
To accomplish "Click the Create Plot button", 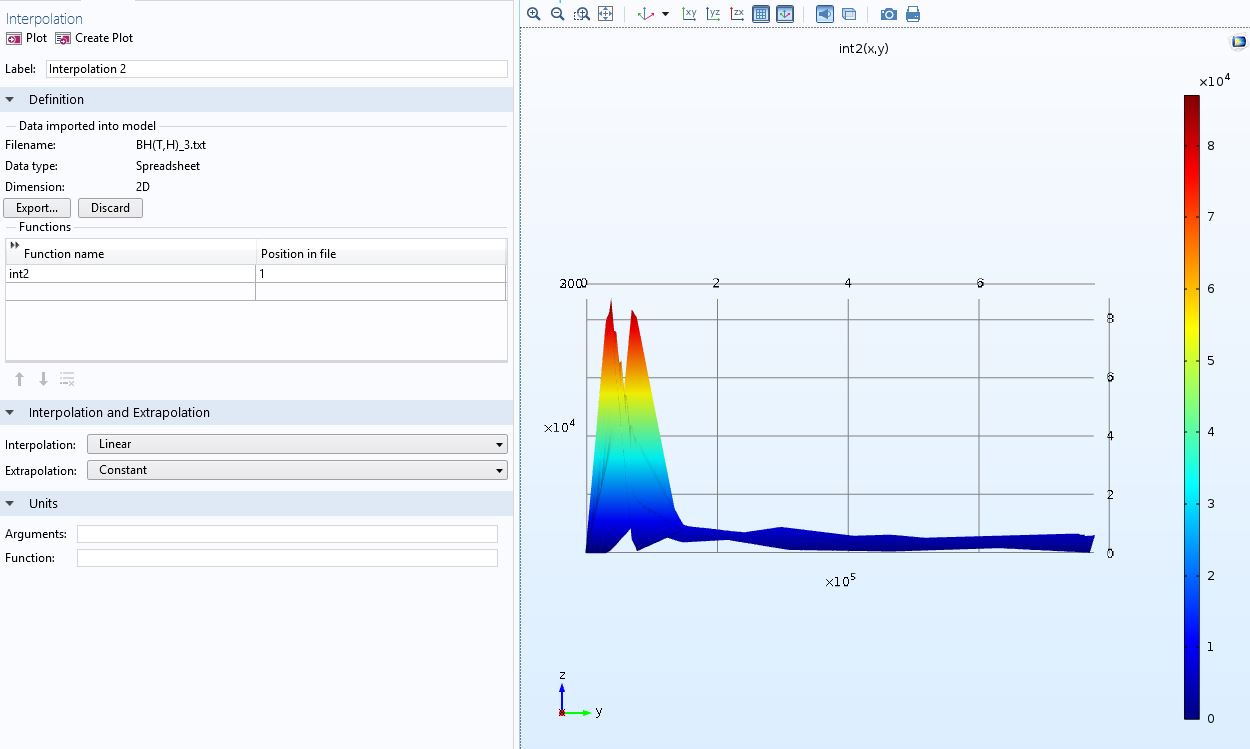I will pyautogui.click(x=94, y=38).
